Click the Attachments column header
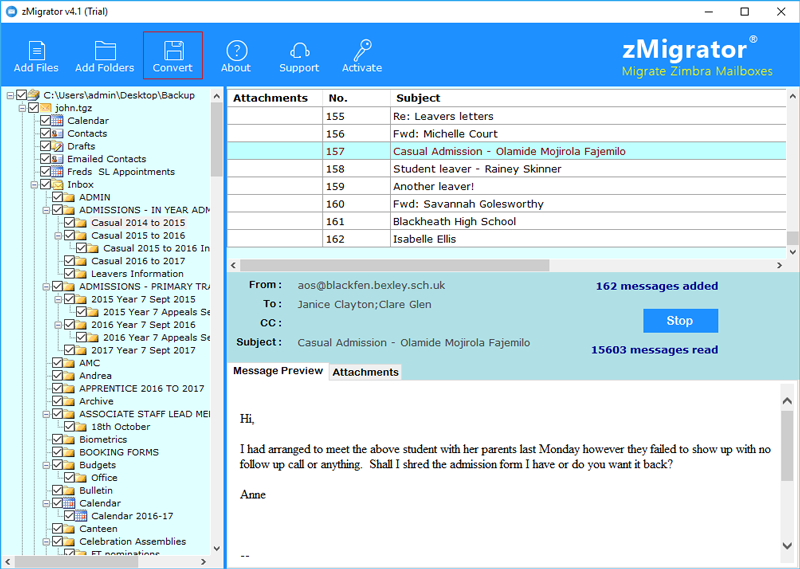 coord(275,98)
